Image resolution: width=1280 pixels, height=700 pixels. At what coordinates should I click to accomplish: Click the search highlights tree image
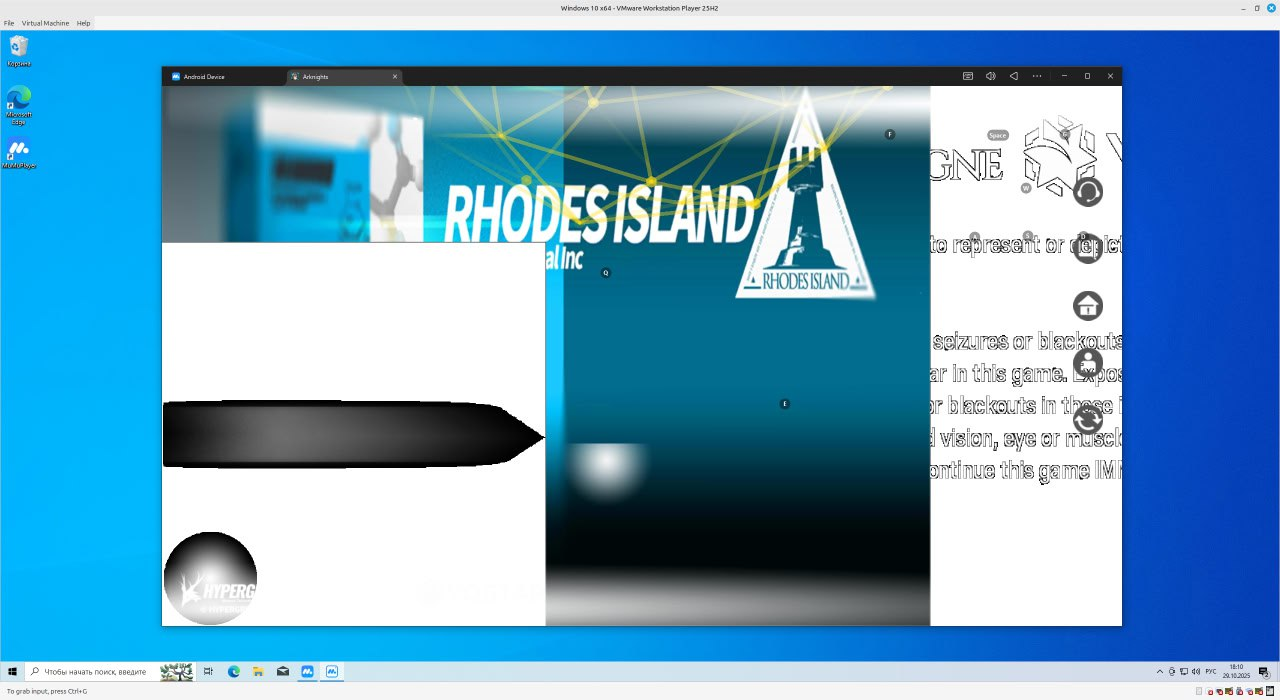177,671
